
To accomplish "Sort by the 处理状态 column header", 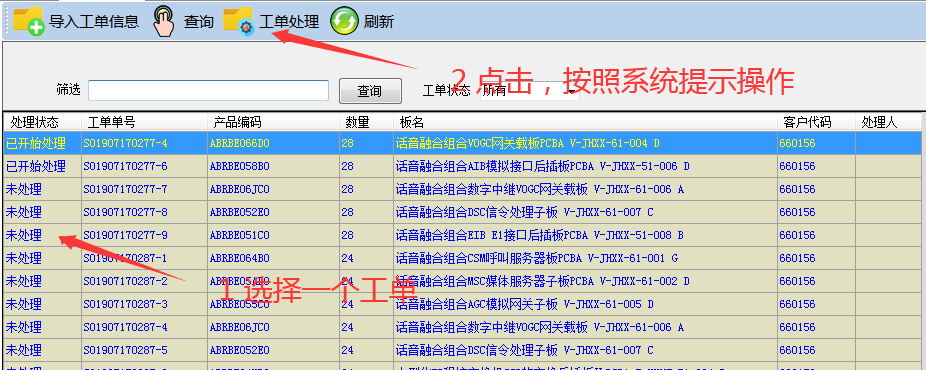I will (x=43, y=122).
